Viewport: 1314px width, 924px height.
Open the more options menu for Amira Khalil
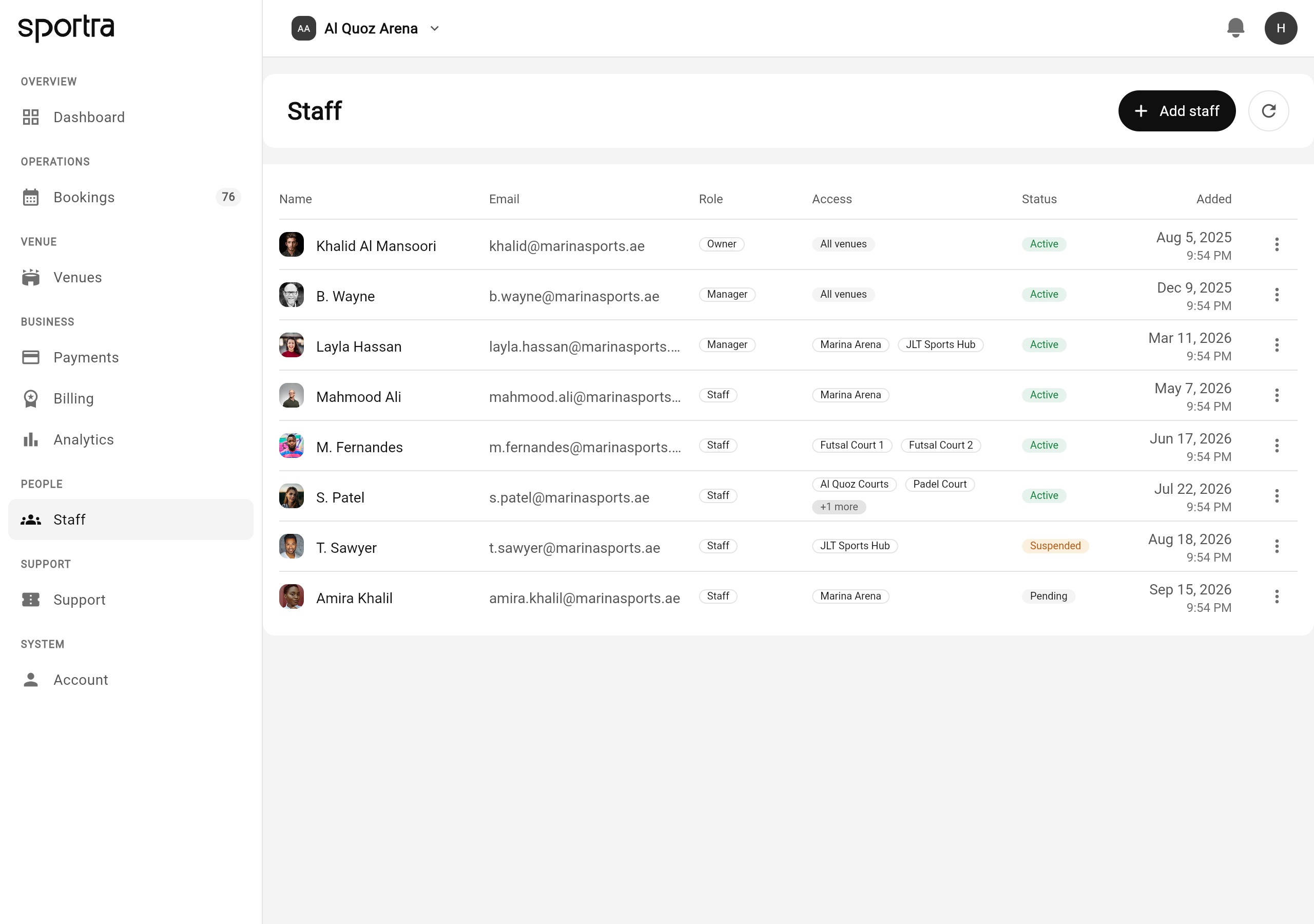point(1276,597)
